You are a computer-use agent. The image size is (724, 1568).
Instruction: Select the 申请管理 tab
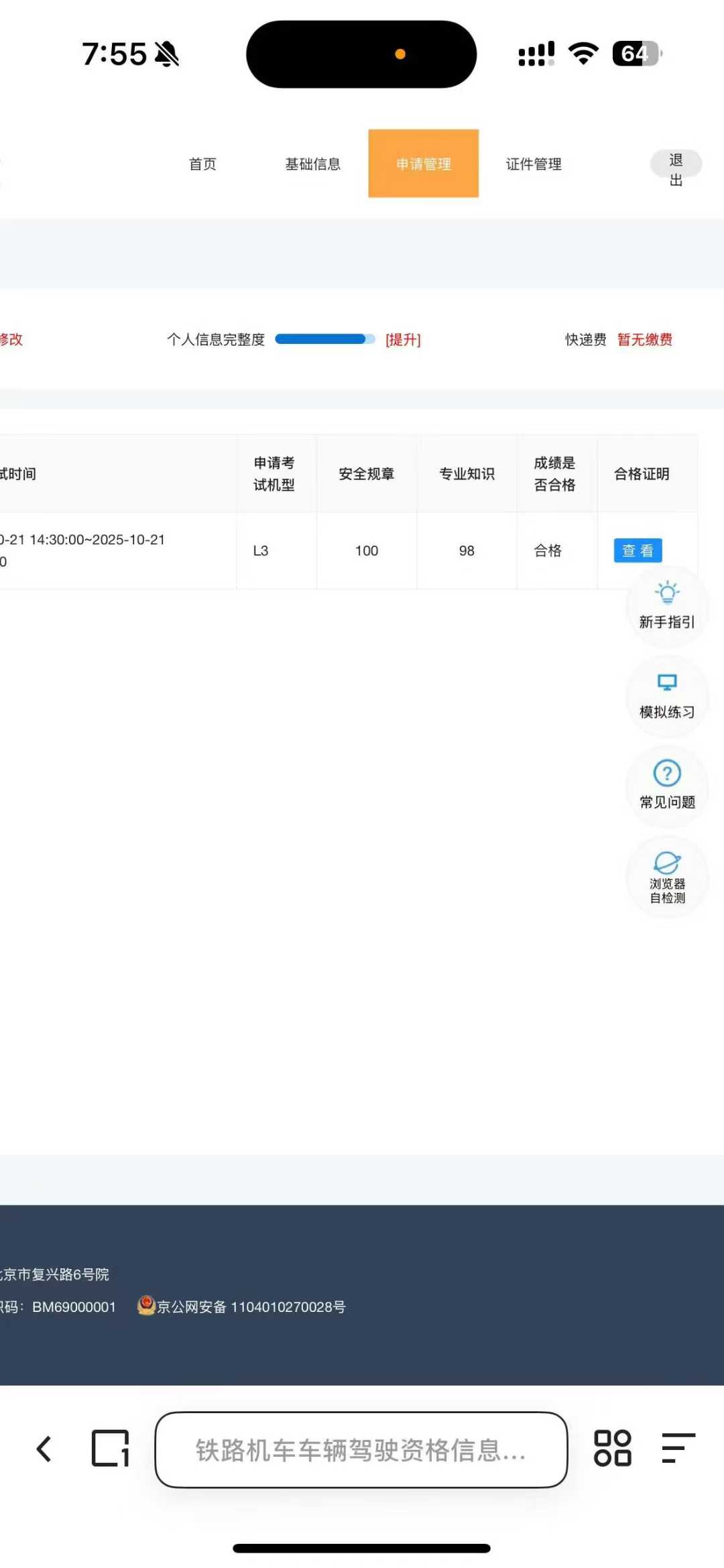[423, 164]
